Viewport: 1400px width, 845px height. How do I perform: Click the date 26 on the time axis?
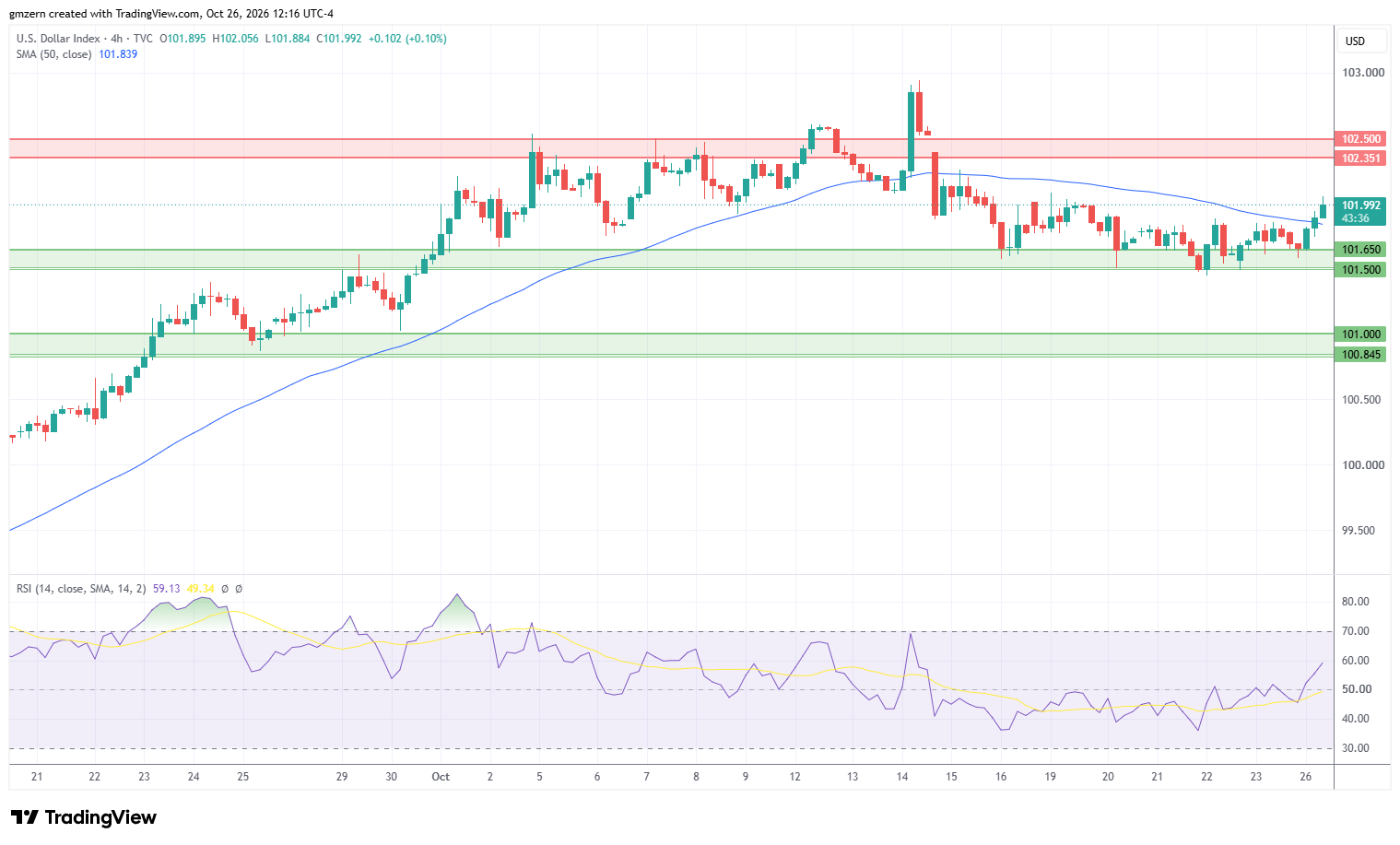tap(1305, 777)
